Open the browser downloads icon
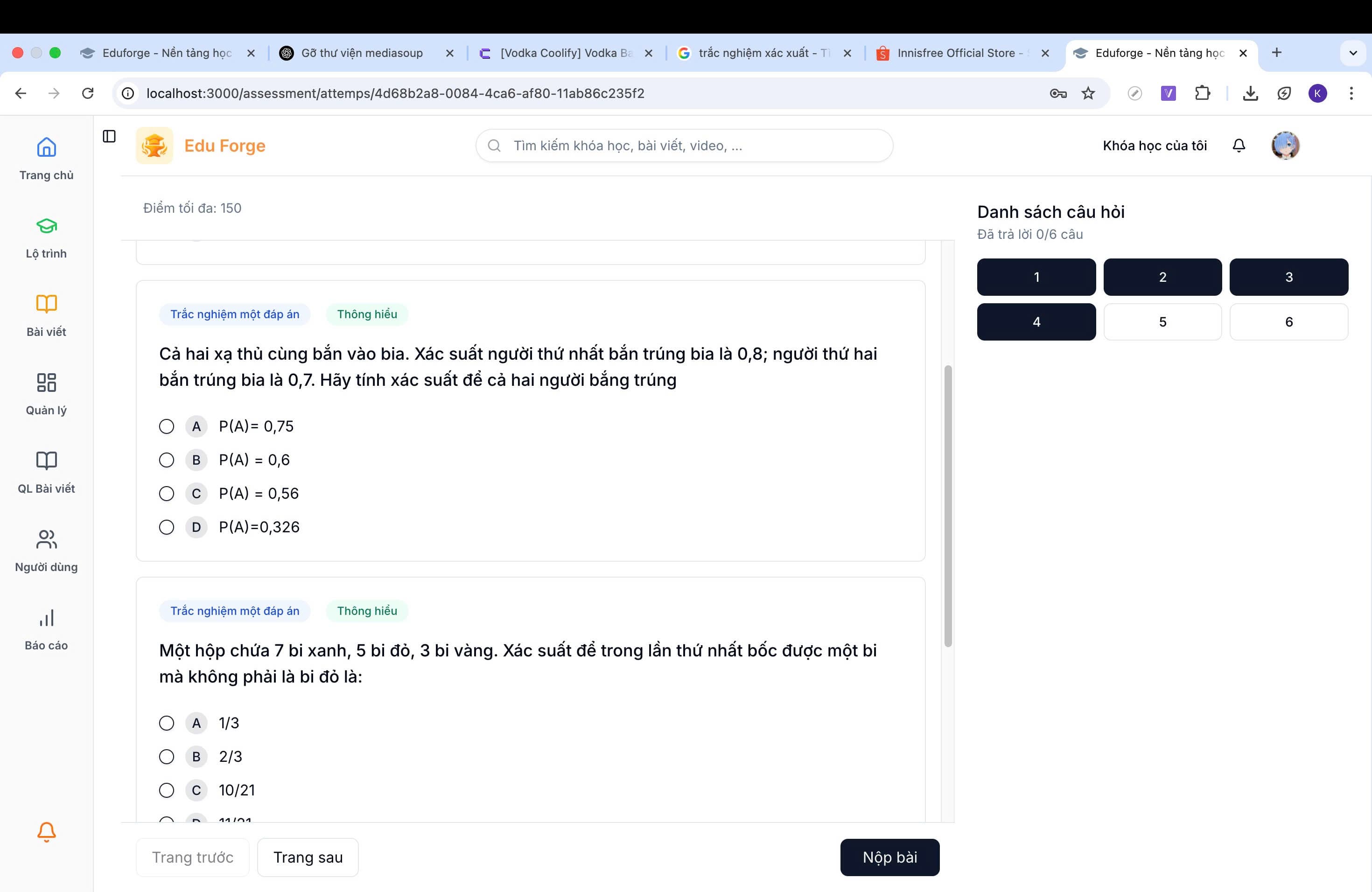The width and height of the screenshot is (1372, 892). (1250, 93)
